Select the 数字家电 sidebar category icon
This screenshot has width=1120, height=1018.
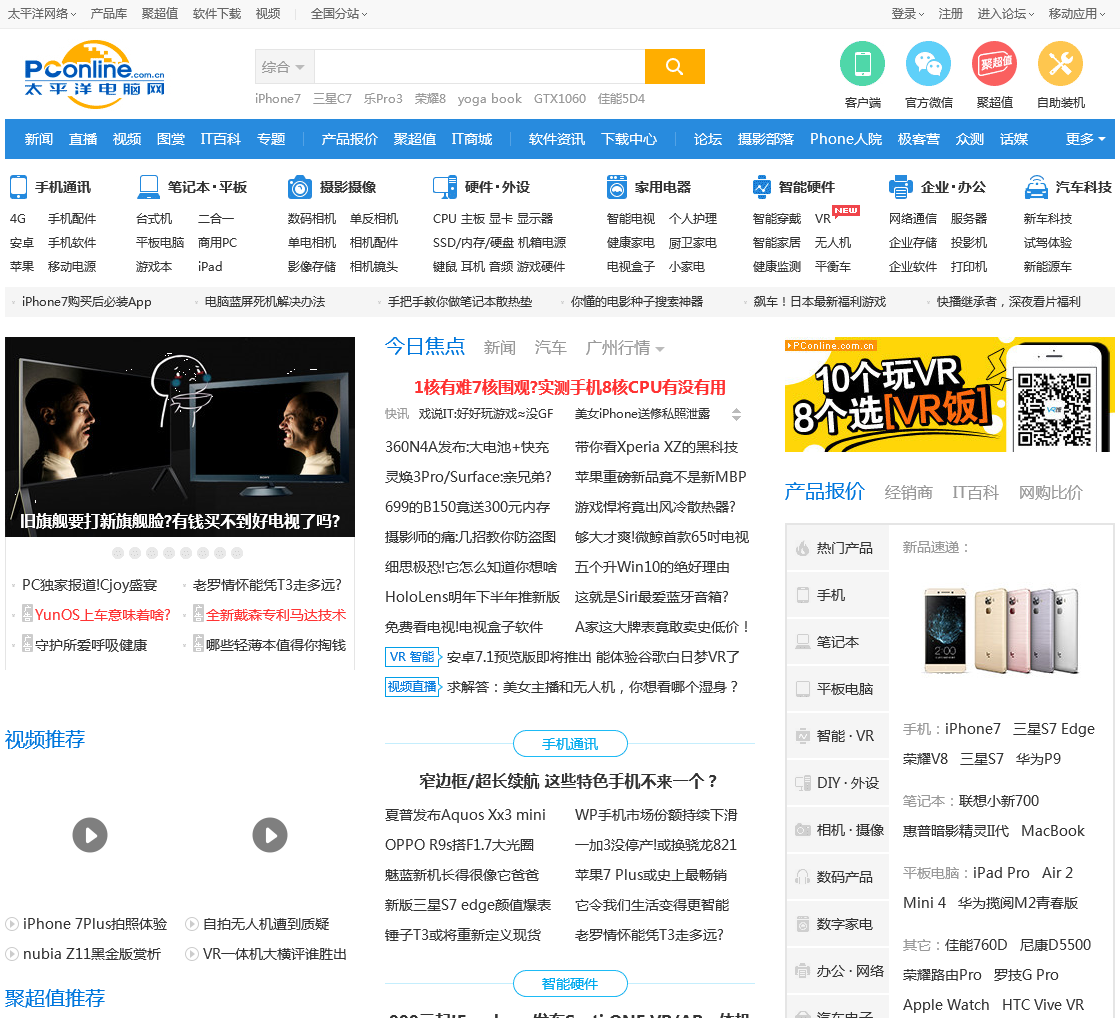pyautogui.click(x=803, y=924)
